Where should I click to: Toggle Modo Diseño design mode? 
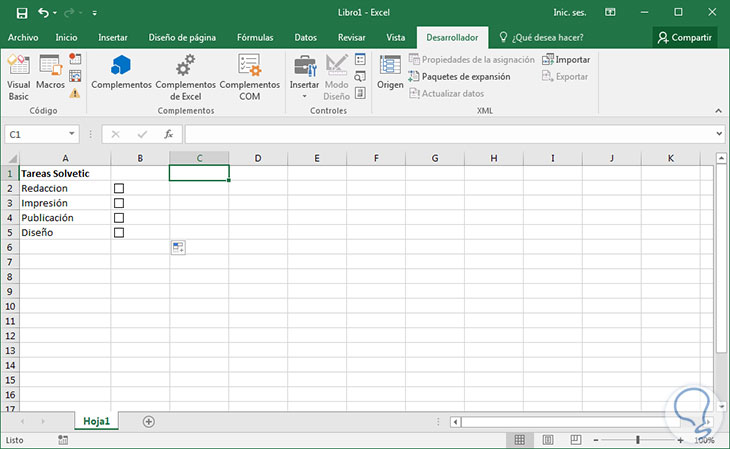[x=336, y=77]
